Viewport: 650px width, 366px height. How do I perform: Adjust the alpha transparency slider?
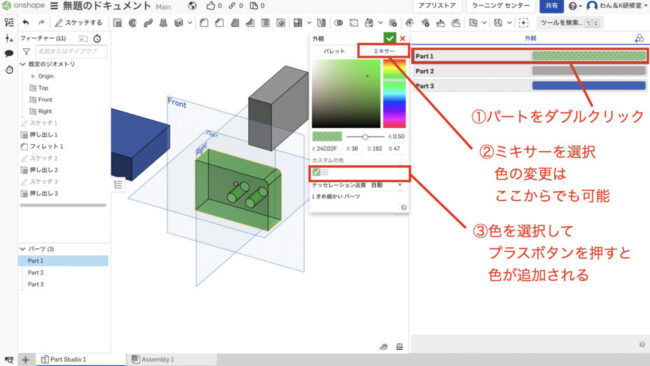365,136
